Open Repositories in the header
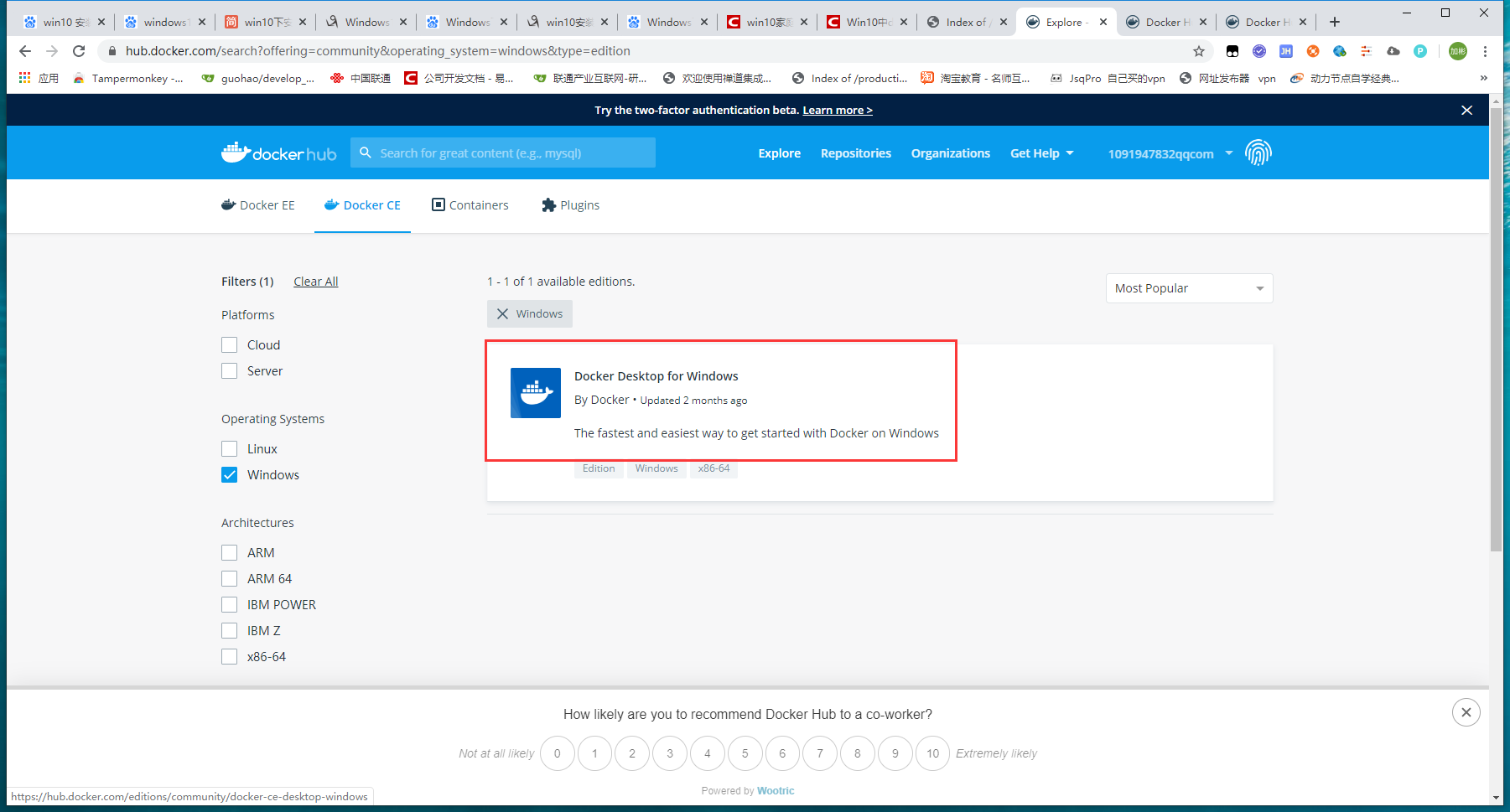The height and width of the screenshot is (812, 1510). pyautogui.click(x=856, y=153)
